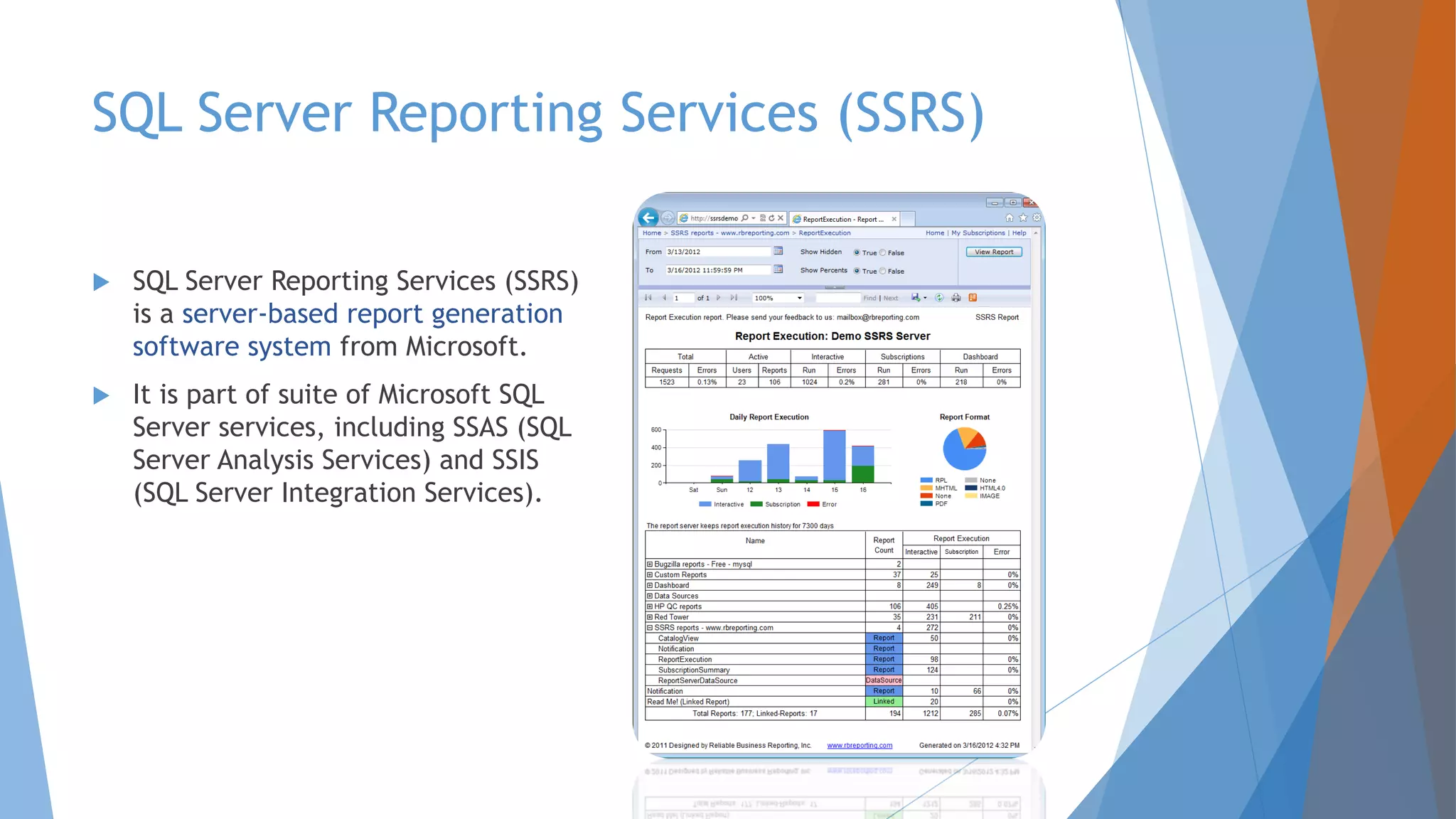This screenshot has height=819, width=1456.
Task: Expand the Red Tower tree row
Action: pyautogui.click(x=650, y=617)
